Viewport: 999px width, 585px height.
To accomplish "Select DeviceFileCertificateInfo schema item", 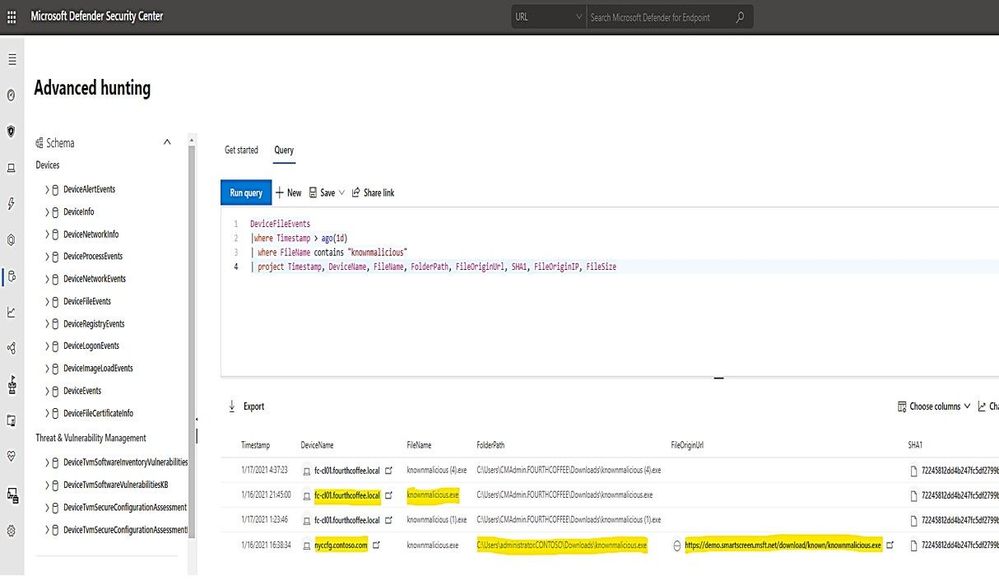I will [x=98, y=413].
